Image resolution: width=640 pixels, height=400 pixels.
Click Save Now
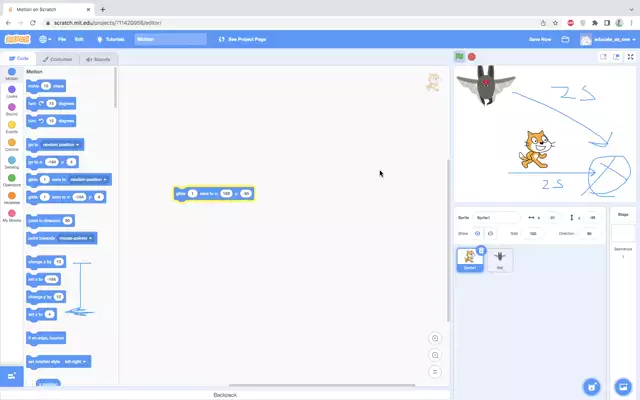coord(540,39)
